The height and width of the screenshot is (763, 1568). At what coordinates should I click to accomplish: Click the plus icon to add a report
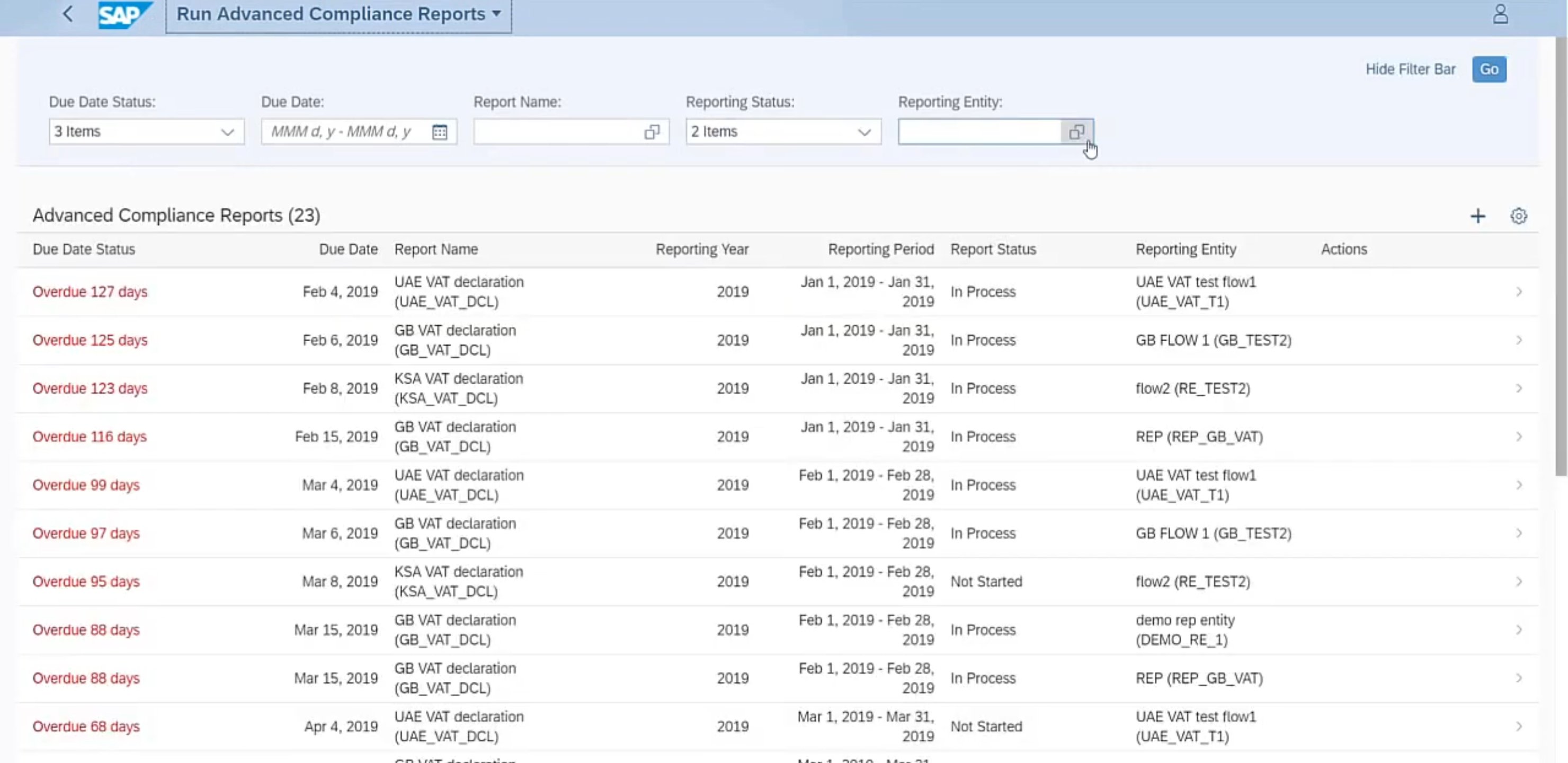pos(1477,216)
